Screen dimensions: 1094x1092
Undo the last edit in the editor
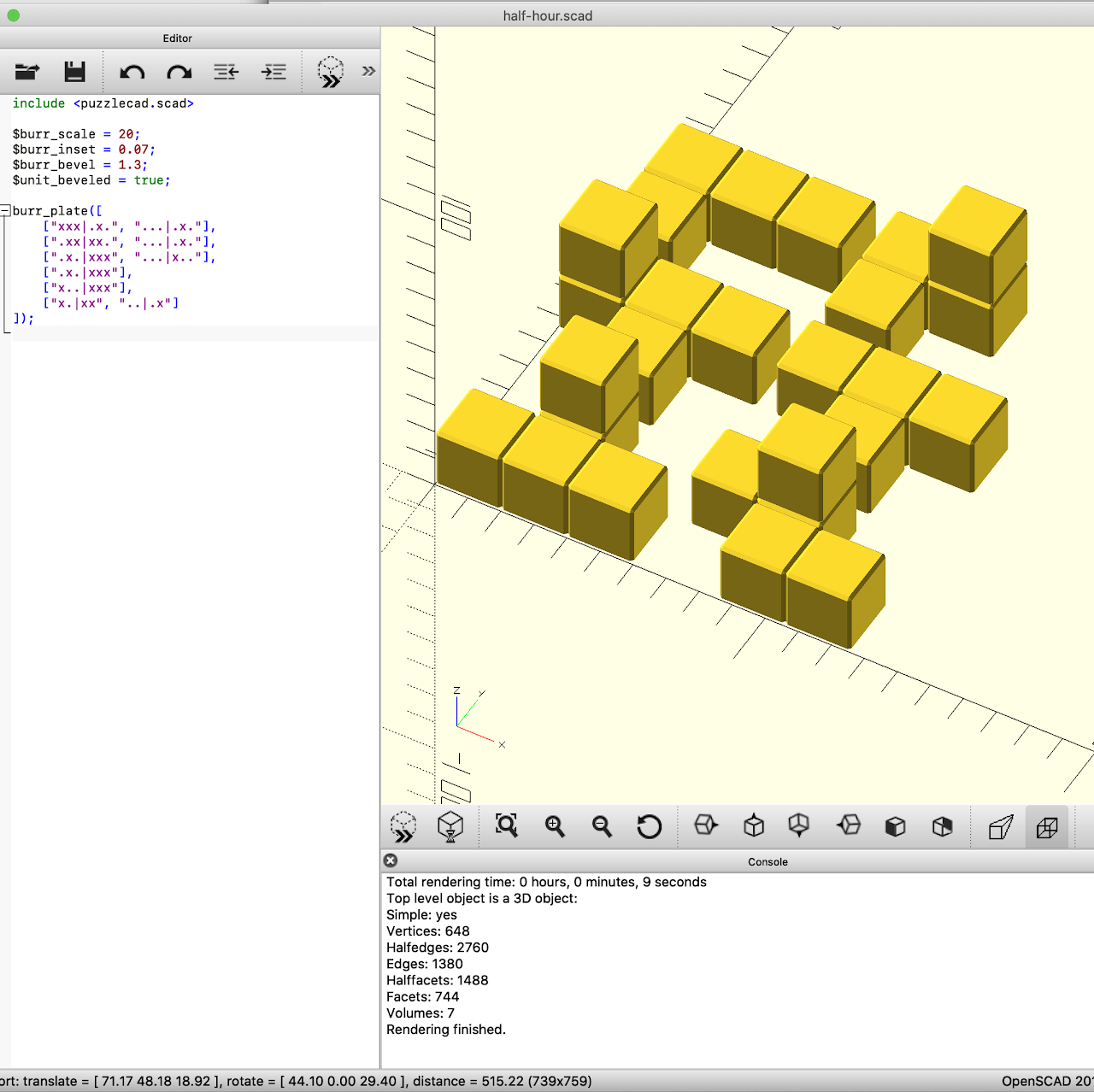(132, 72)
